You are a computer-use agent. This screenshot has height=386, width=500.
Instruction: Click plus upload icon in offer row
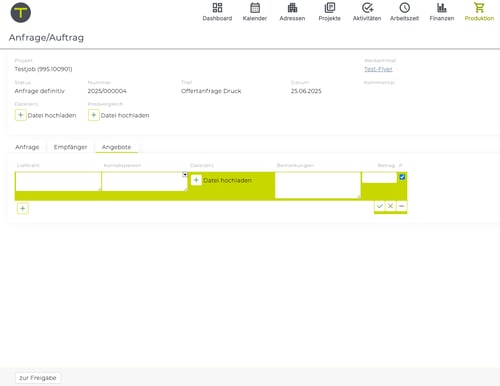click(x=196, y=180)
